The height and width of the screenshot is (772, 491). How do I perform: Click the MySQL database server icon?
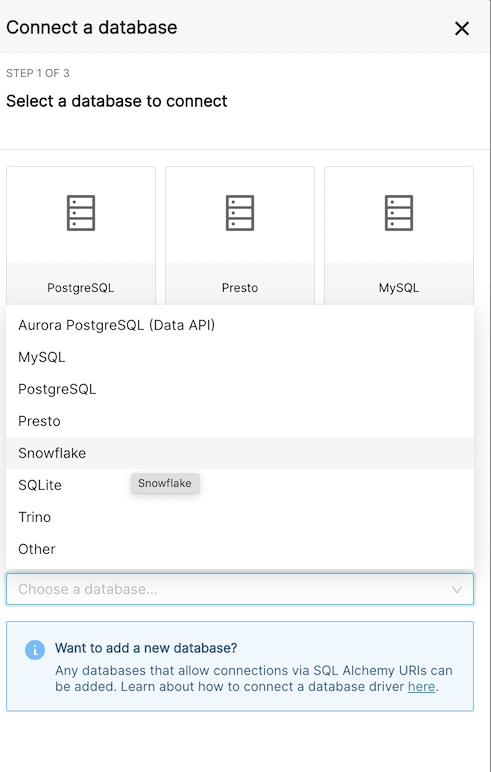[399, 213]
